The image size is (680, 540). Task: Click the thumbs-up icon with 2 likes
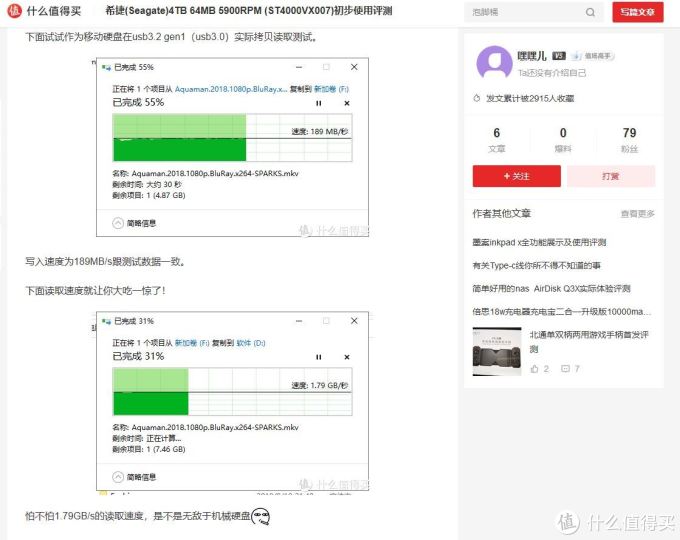tap(534, 369)
